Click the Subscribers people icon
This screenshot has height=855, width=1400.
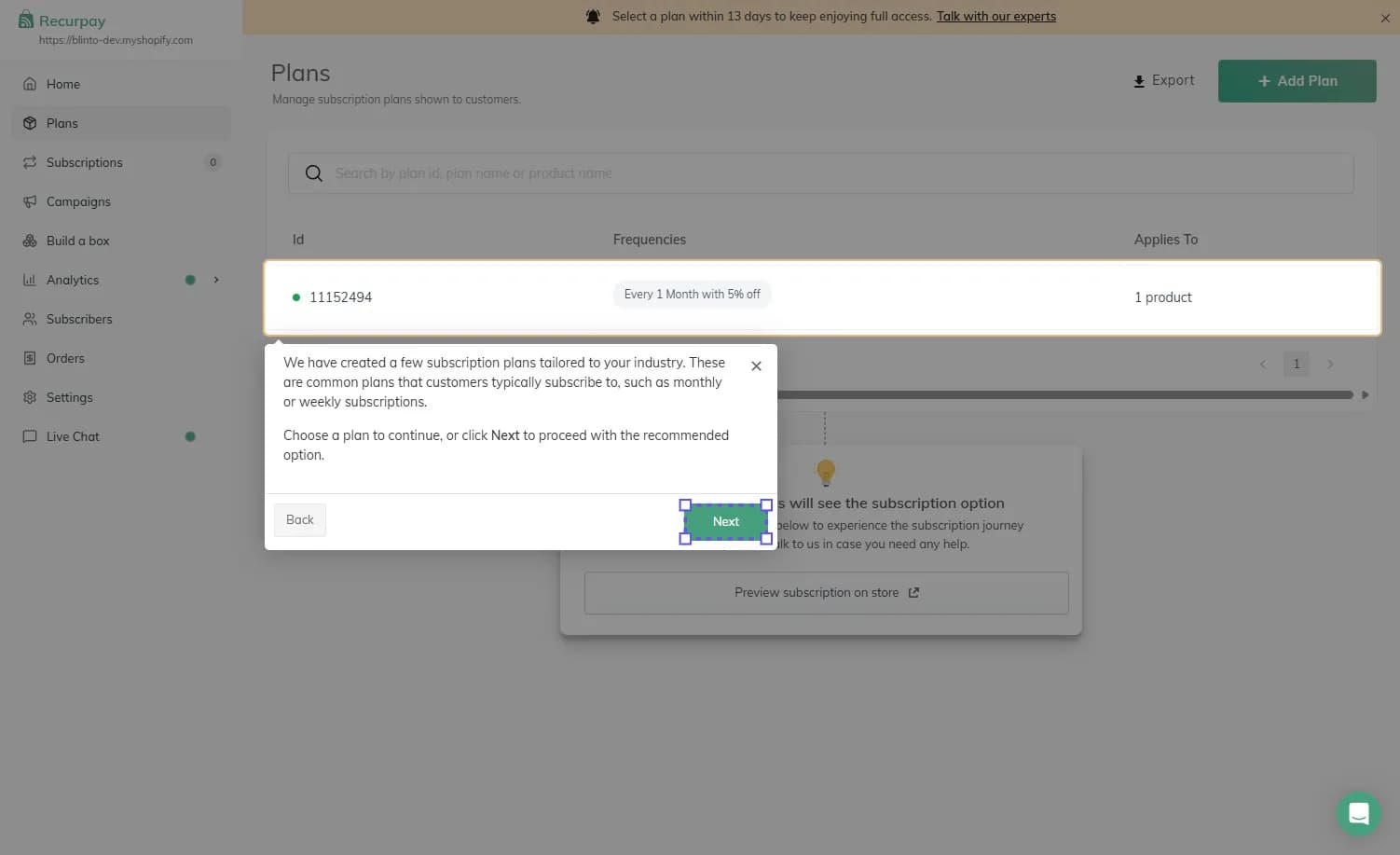pyautogui.click(x=30, y=319)
